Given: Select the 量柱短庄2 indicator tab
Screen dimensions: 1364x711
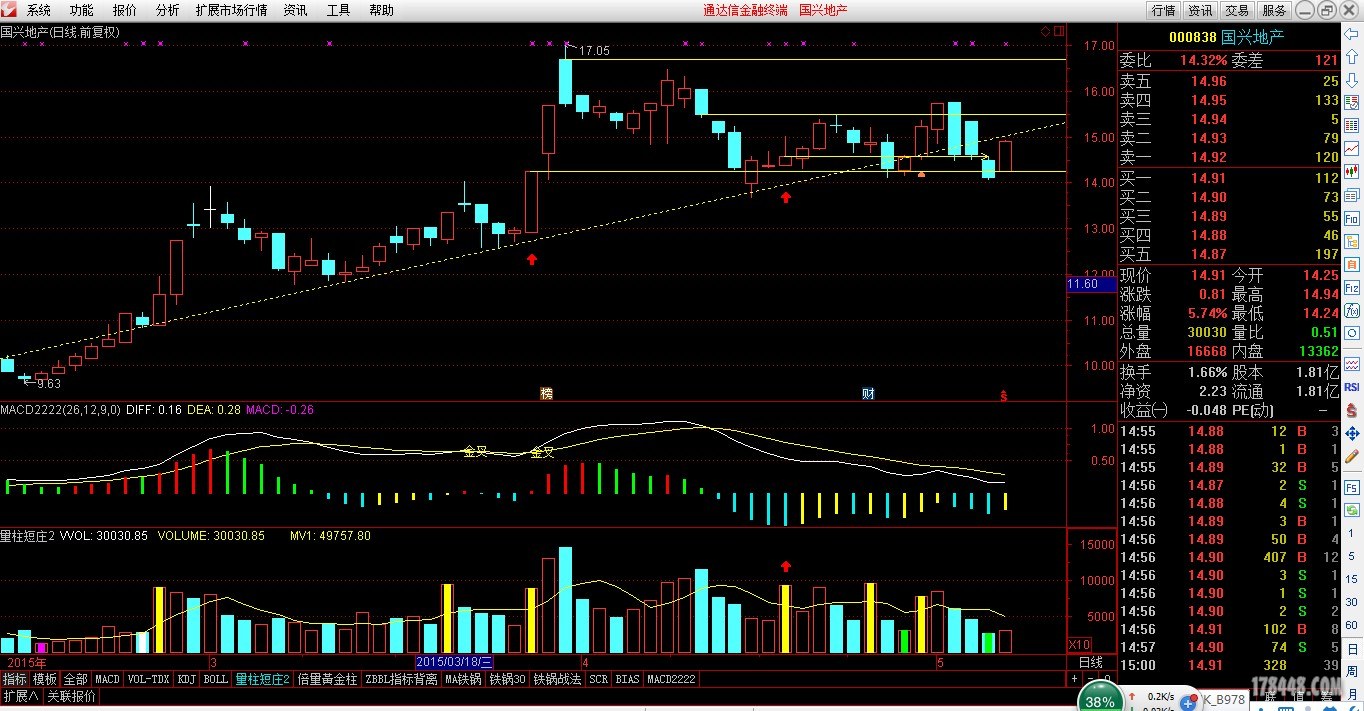Looking at the screenshot, I should pos(263,679).
